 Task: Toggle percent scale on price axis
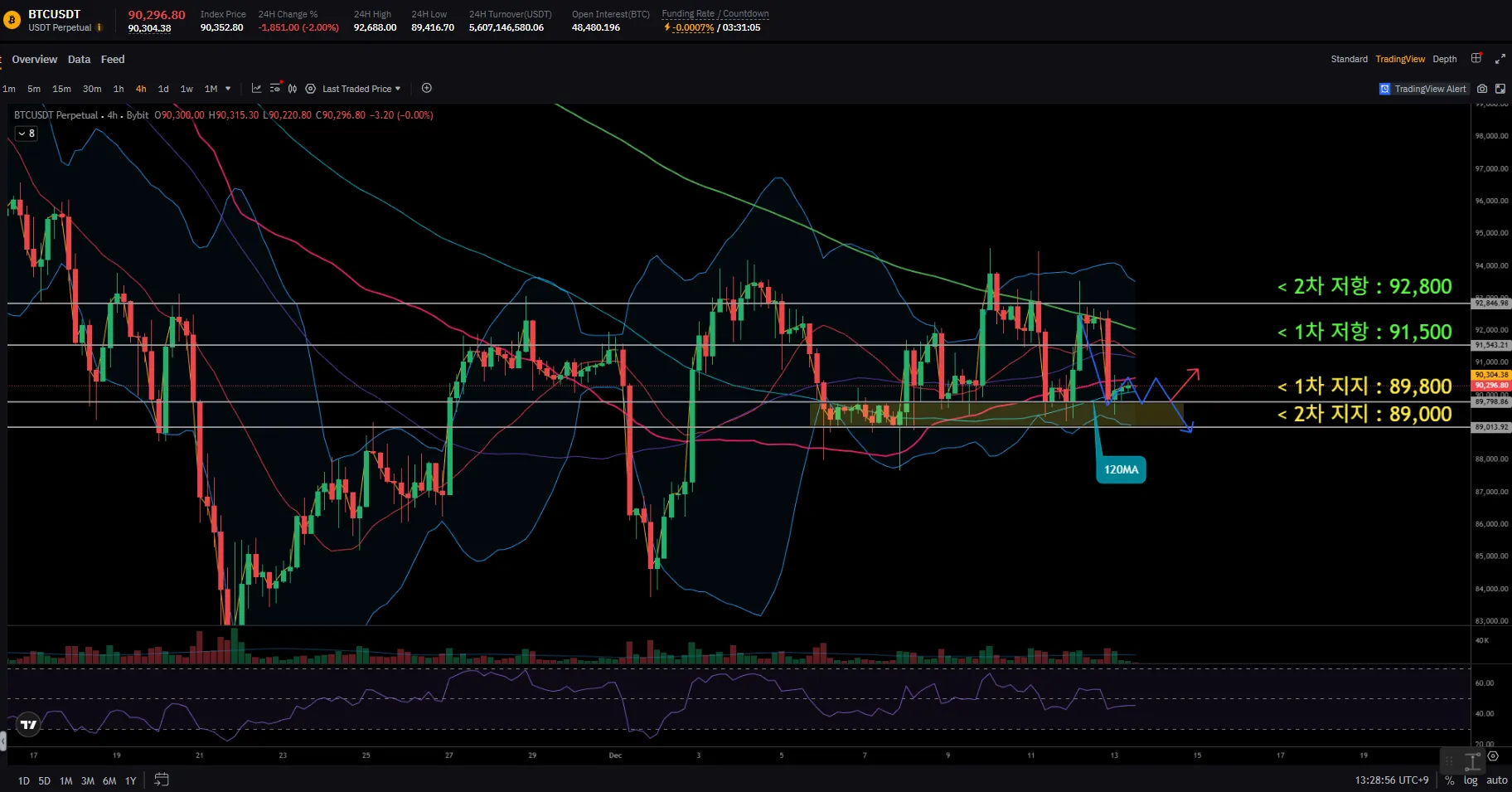[x=1449, y=780]
